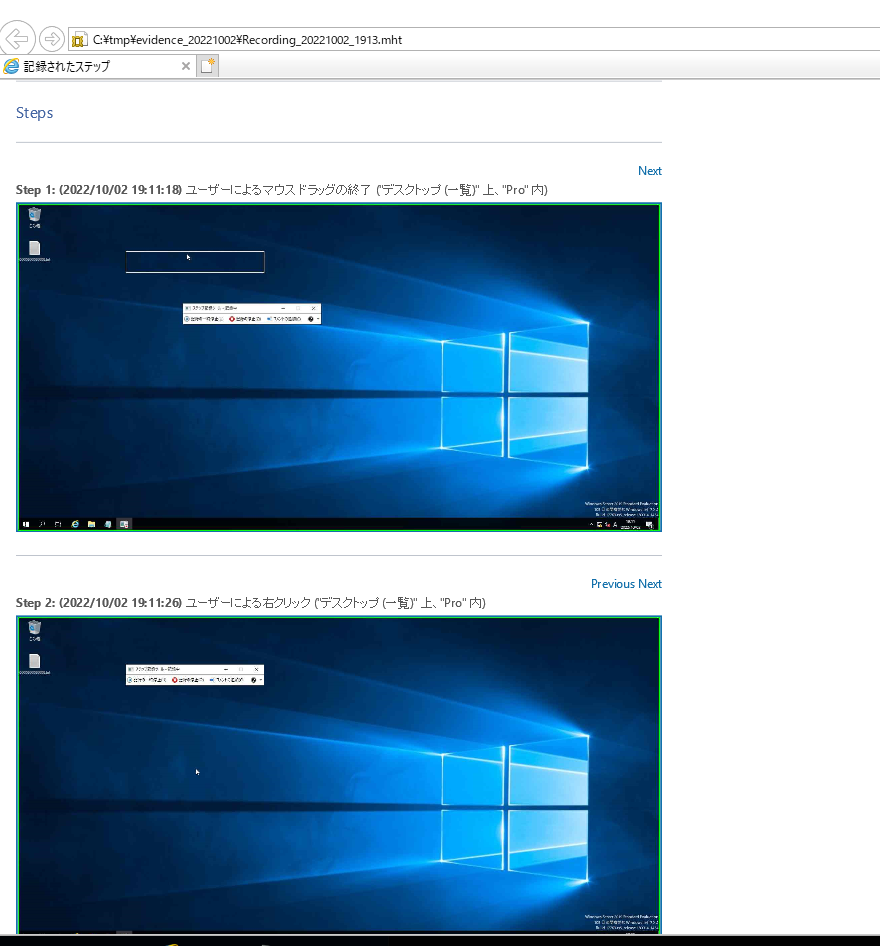
Task: Go back with the browser Back arrow
Action: (17, 39)
